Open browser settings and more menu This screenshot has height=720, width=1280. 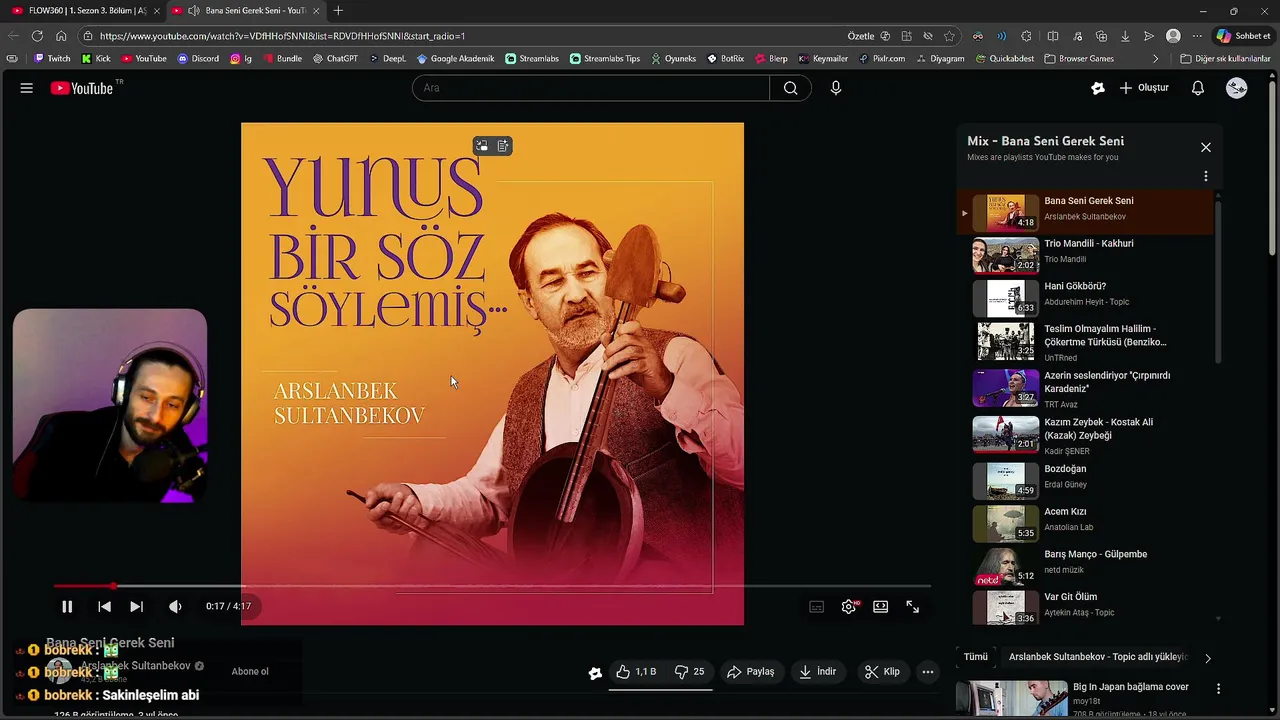click(1197, 36)
